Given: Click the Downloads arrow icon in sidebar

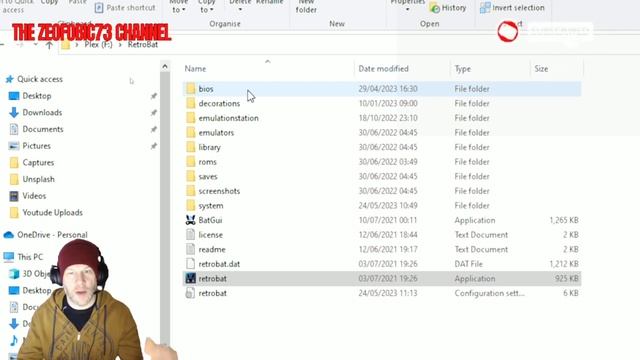Looking at the screenshot, I should pos(14,112).
